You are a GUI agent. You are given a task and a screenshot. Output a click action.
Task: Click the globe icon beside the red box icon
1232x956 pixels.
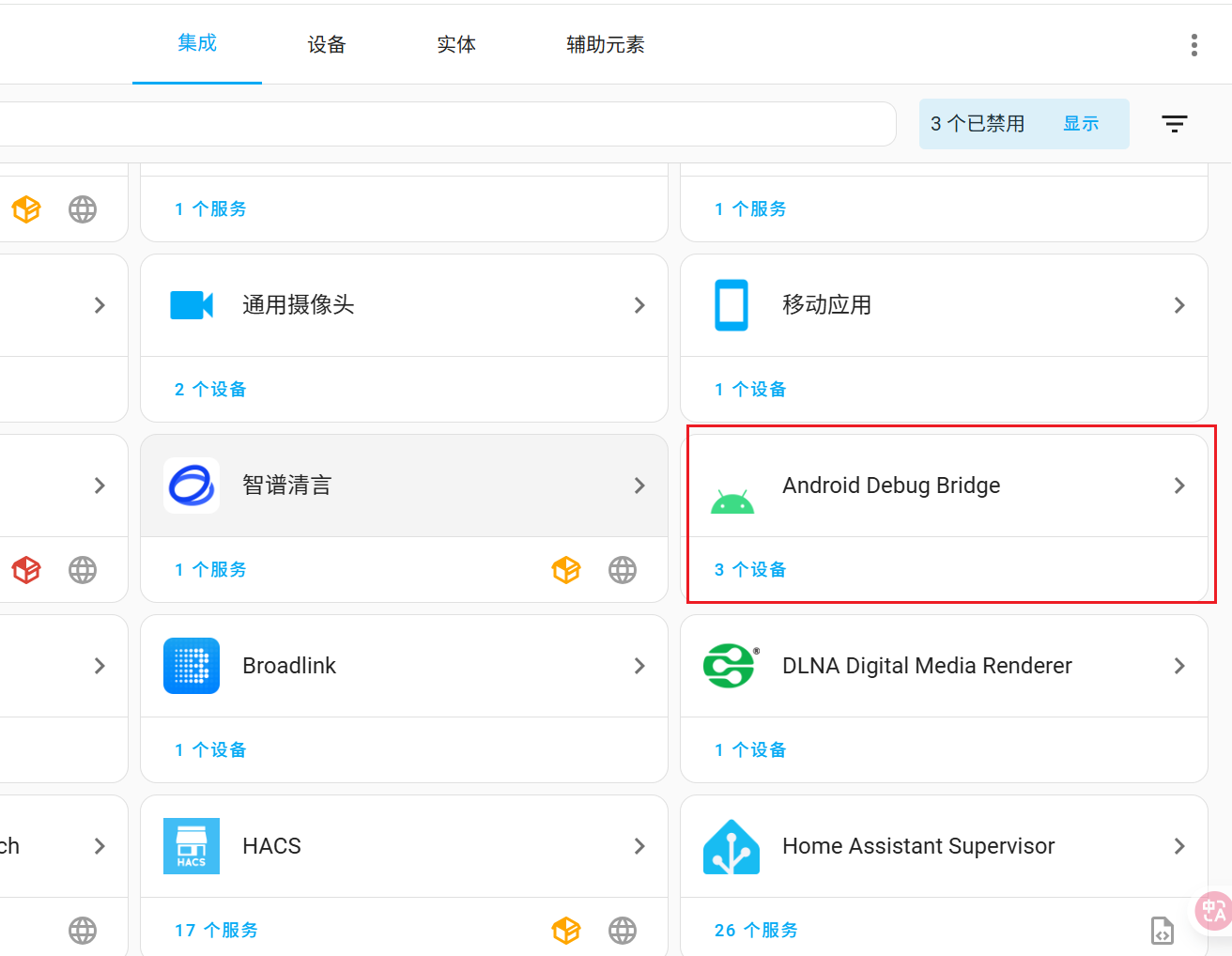tap(83, 570)
